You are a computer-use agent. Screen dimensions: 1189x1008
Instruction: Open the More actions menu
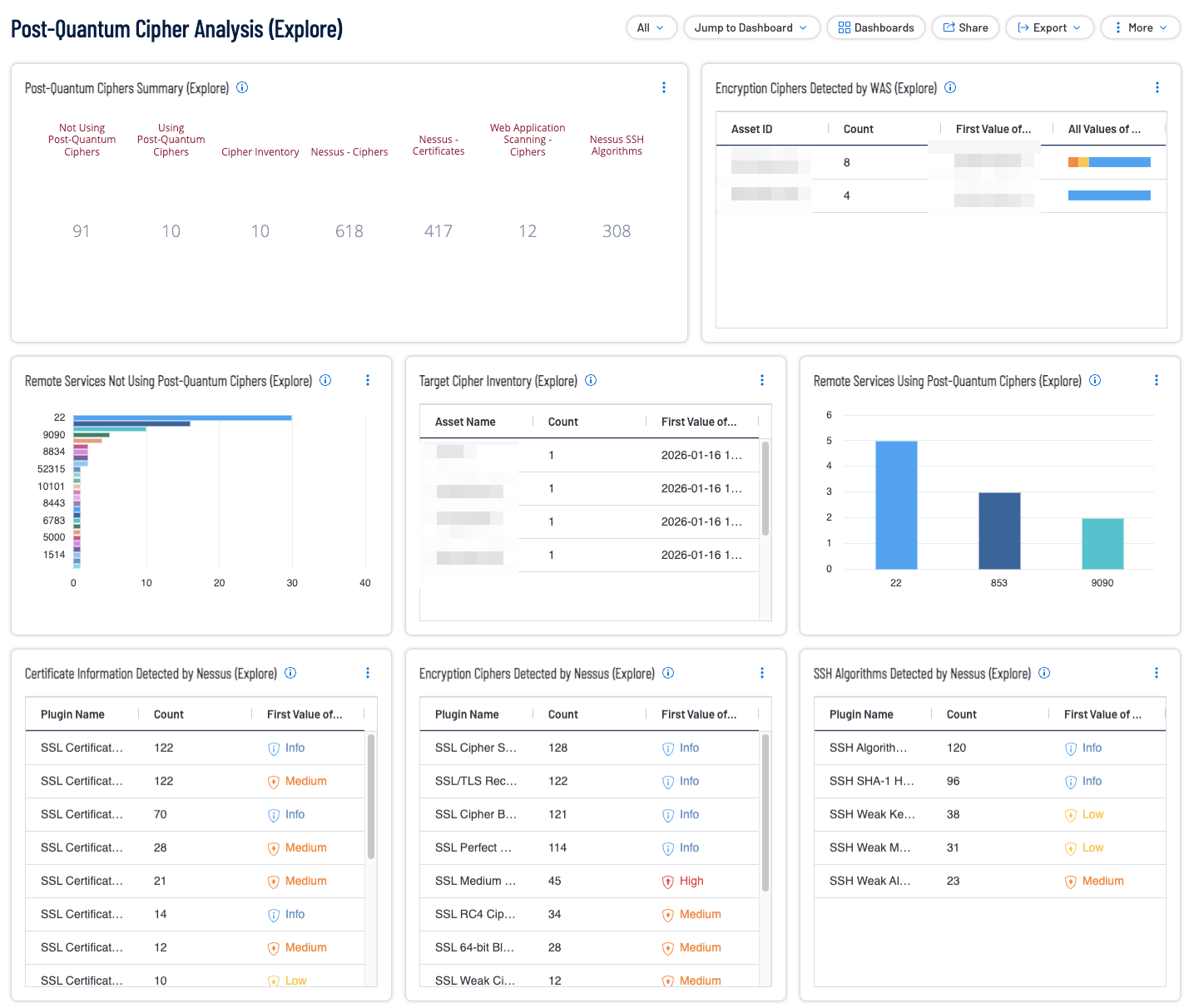point(1140,27)
